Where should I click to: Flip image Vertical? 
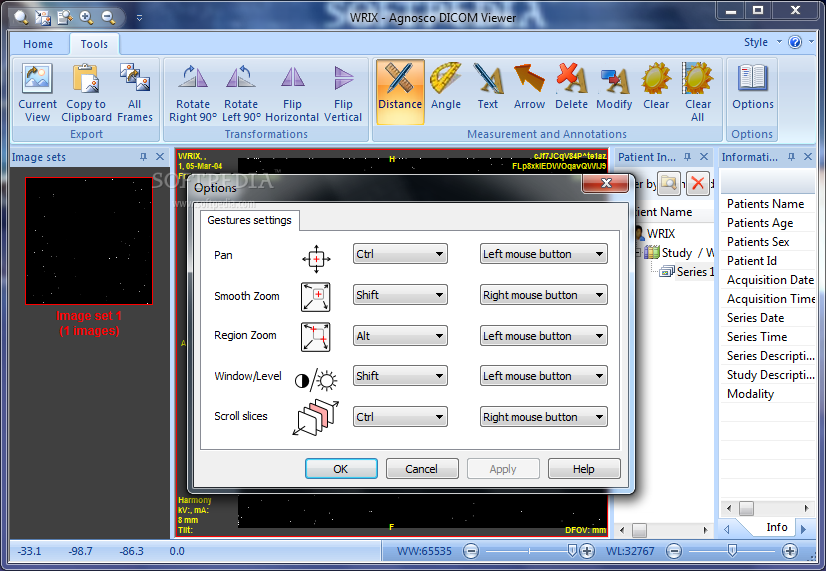click(x=343, y=93)
